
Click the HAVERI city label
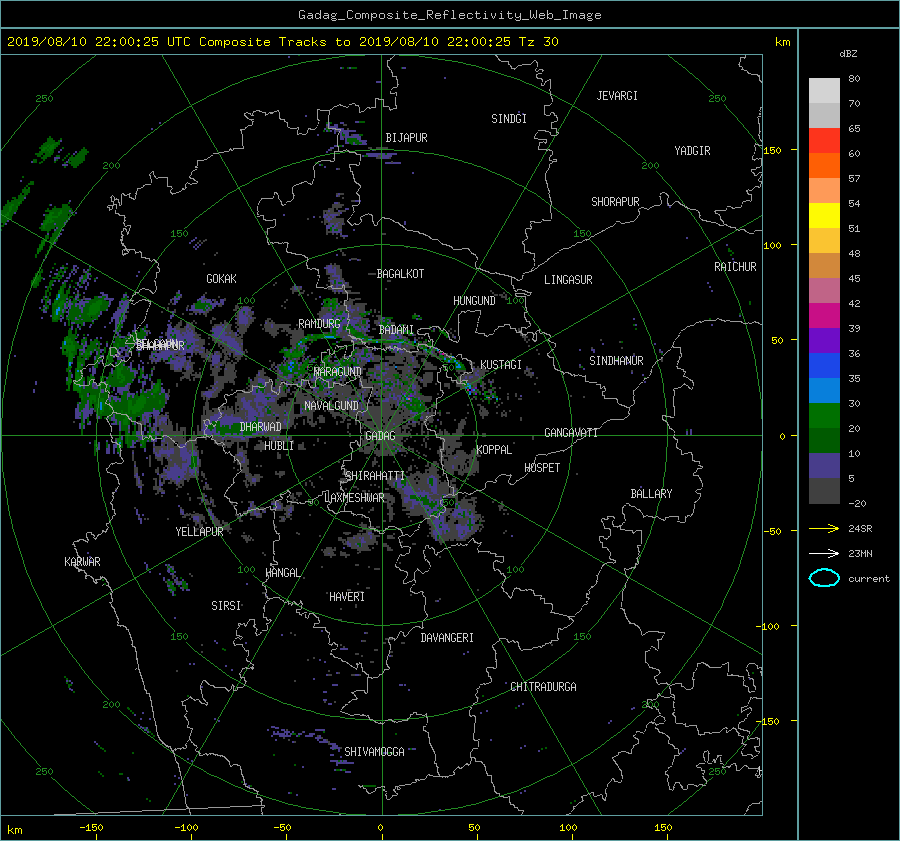(x=347, y=597)
